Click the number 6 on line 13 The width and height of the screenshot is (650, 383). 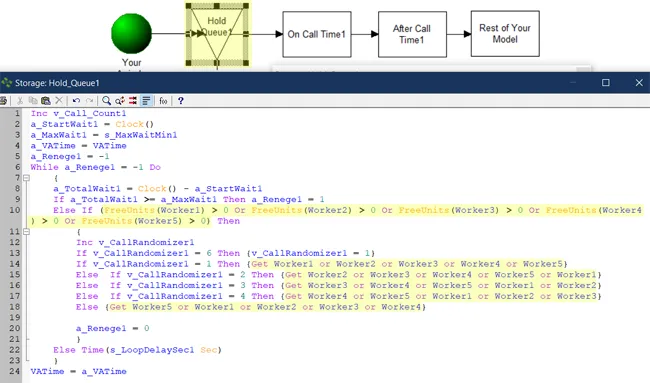209,253
